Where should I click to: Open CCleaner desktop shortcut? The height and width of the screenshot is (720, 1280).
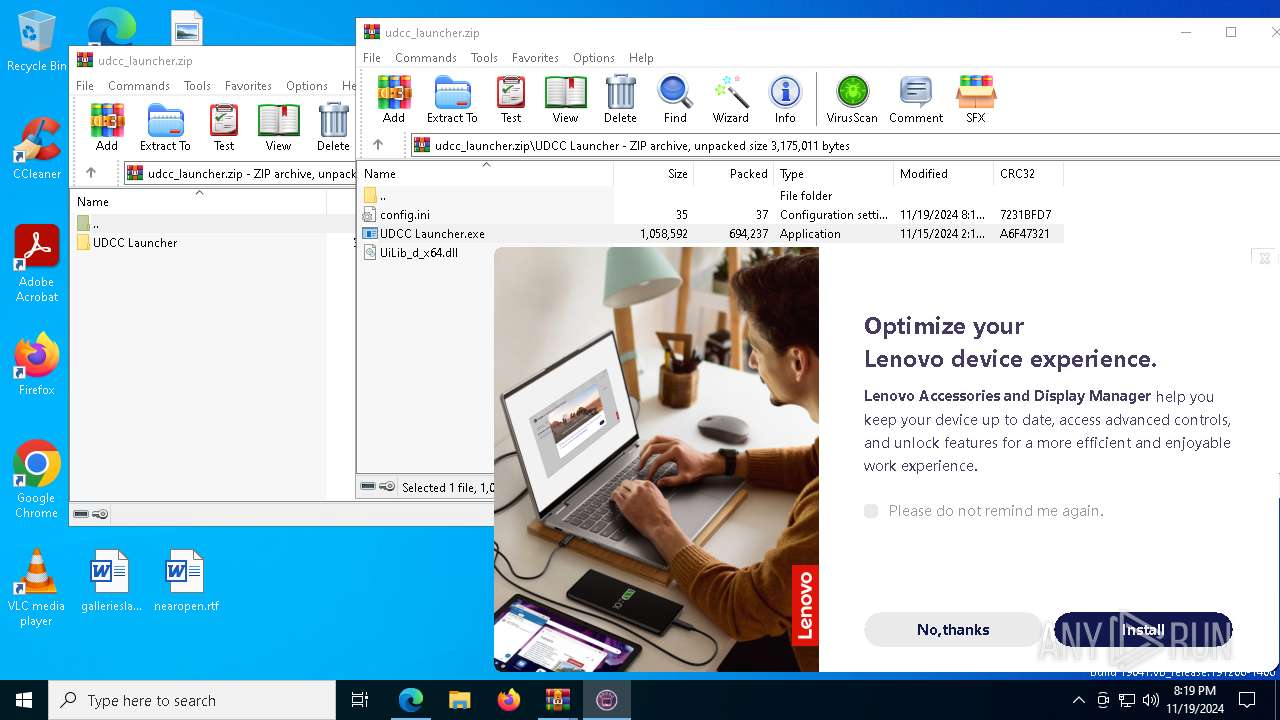pyautogui.click(x=37, y=148)
